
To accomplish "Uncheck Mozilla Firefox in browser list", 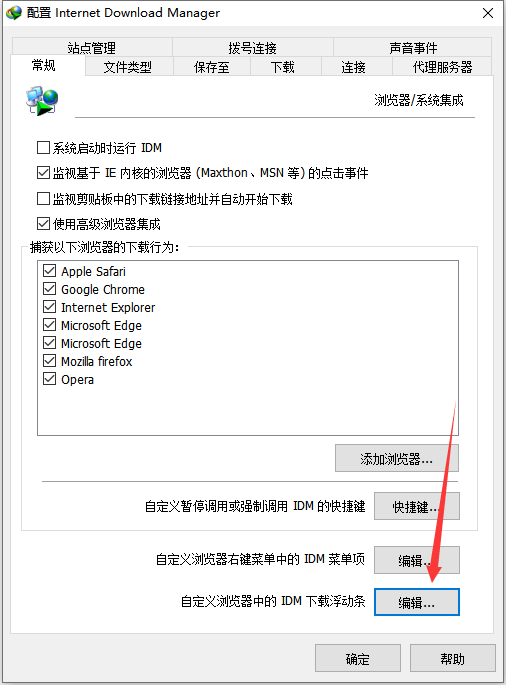I will point(49,361).
